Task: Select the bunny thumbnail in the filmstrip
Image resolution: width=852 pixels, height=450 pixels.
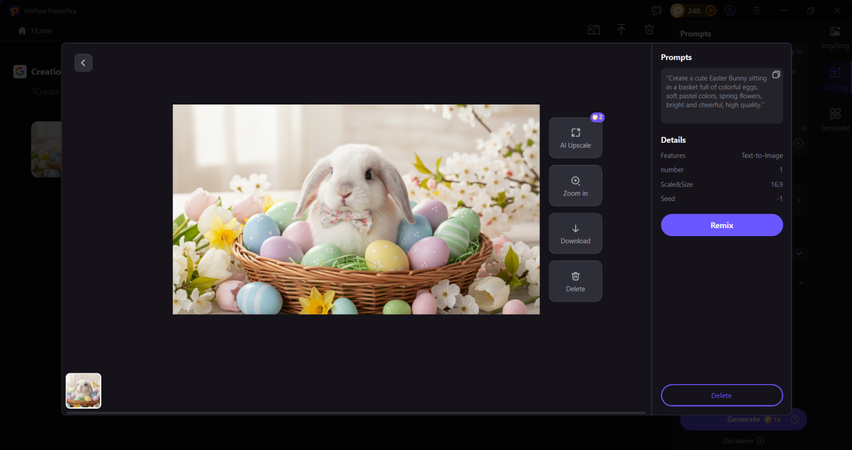Action: click(x=84, y=391)
